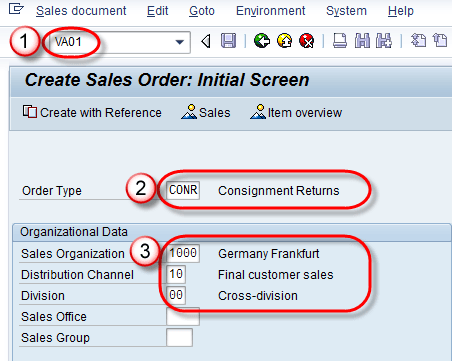452x361 pixels.
Task: Find next using the binoculars plus icon
Action: 384,41
